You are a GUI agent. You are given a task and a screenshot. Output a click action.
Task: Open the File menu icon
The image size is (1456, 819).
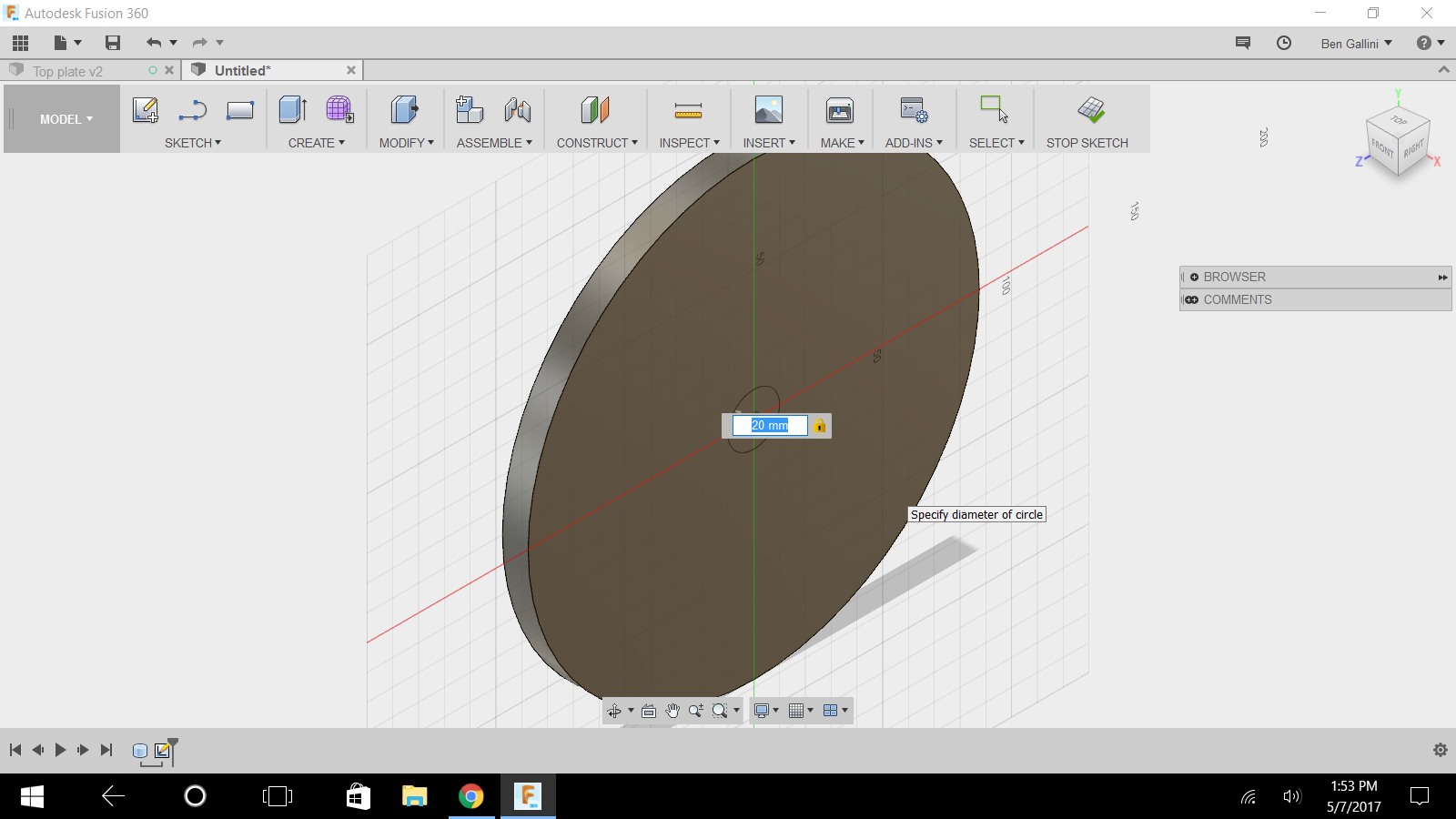61,43
